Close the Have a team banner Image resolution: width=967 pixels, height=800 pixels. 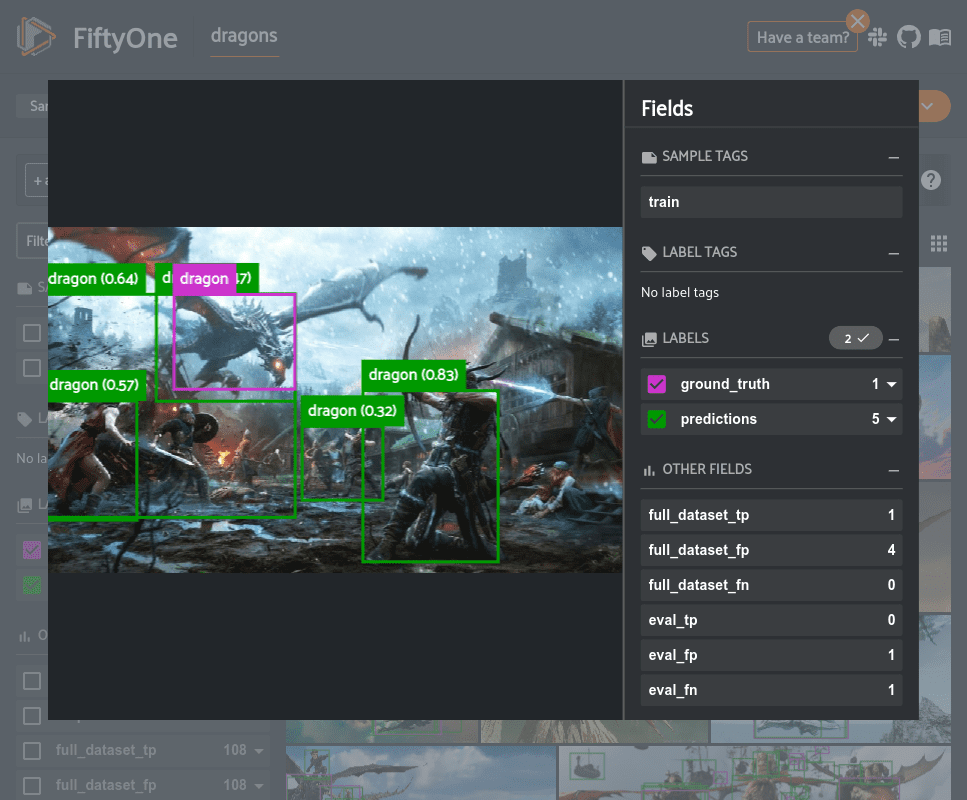point(857,22)
